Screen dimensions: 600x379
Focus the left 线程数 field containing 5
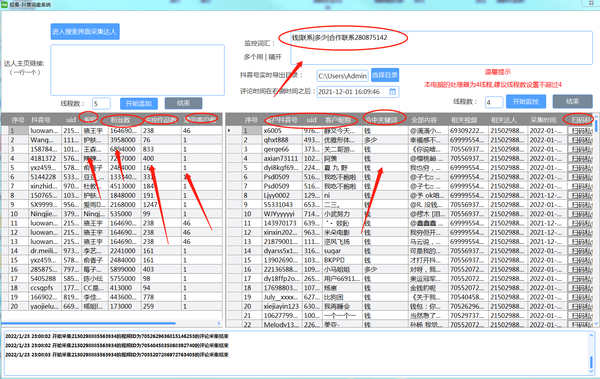click(x=101, y=103)
